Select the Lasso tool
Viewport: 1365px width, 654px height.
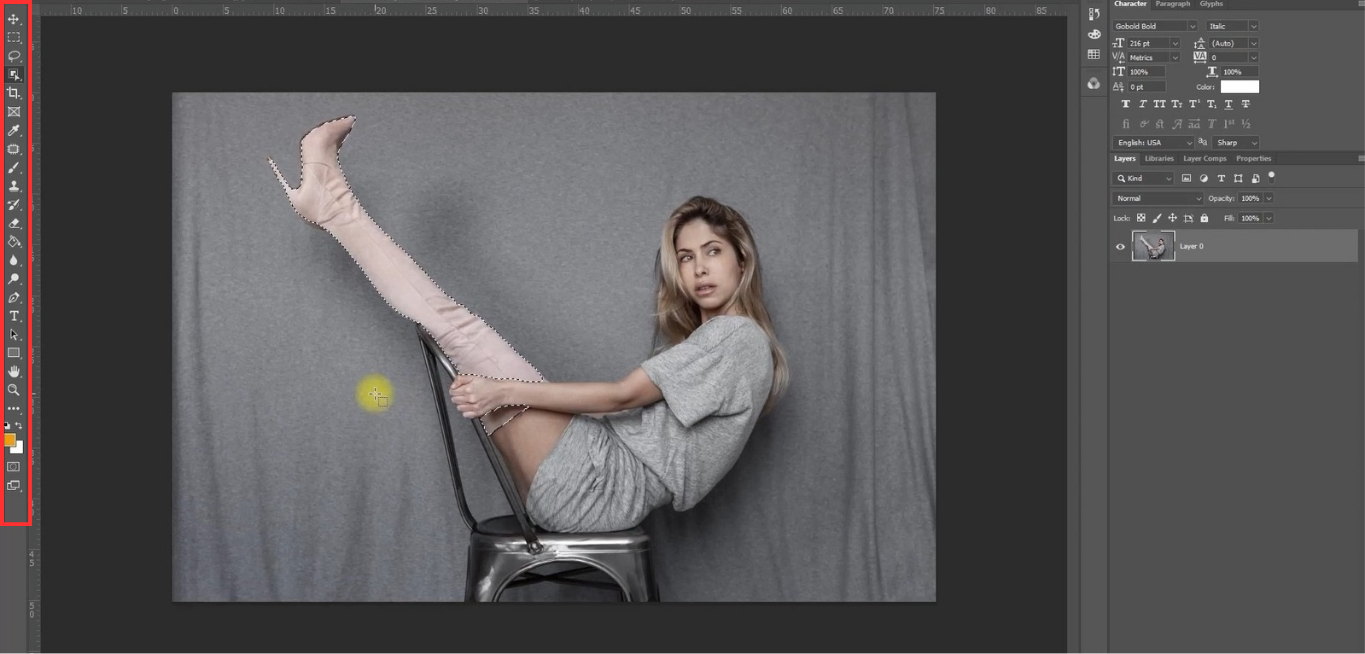[14, 56]
